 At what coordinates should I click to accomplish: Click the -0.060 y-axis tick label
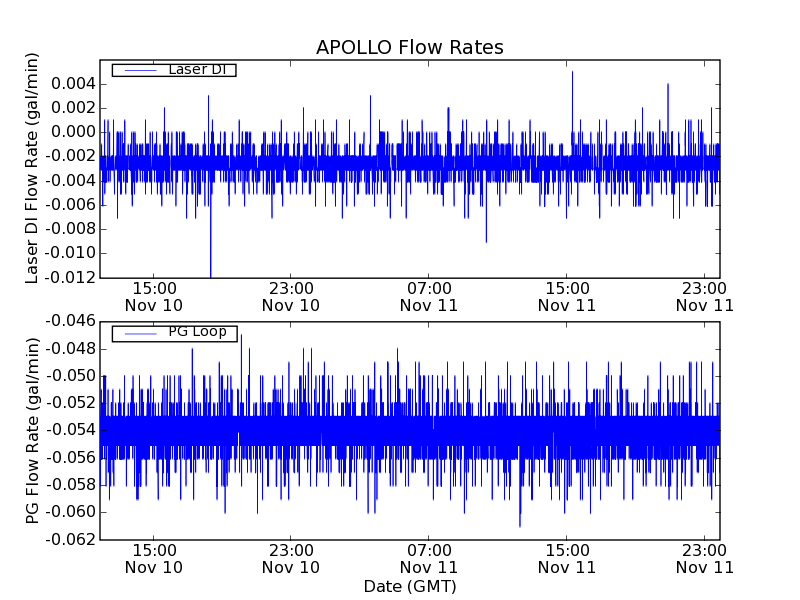70,512
